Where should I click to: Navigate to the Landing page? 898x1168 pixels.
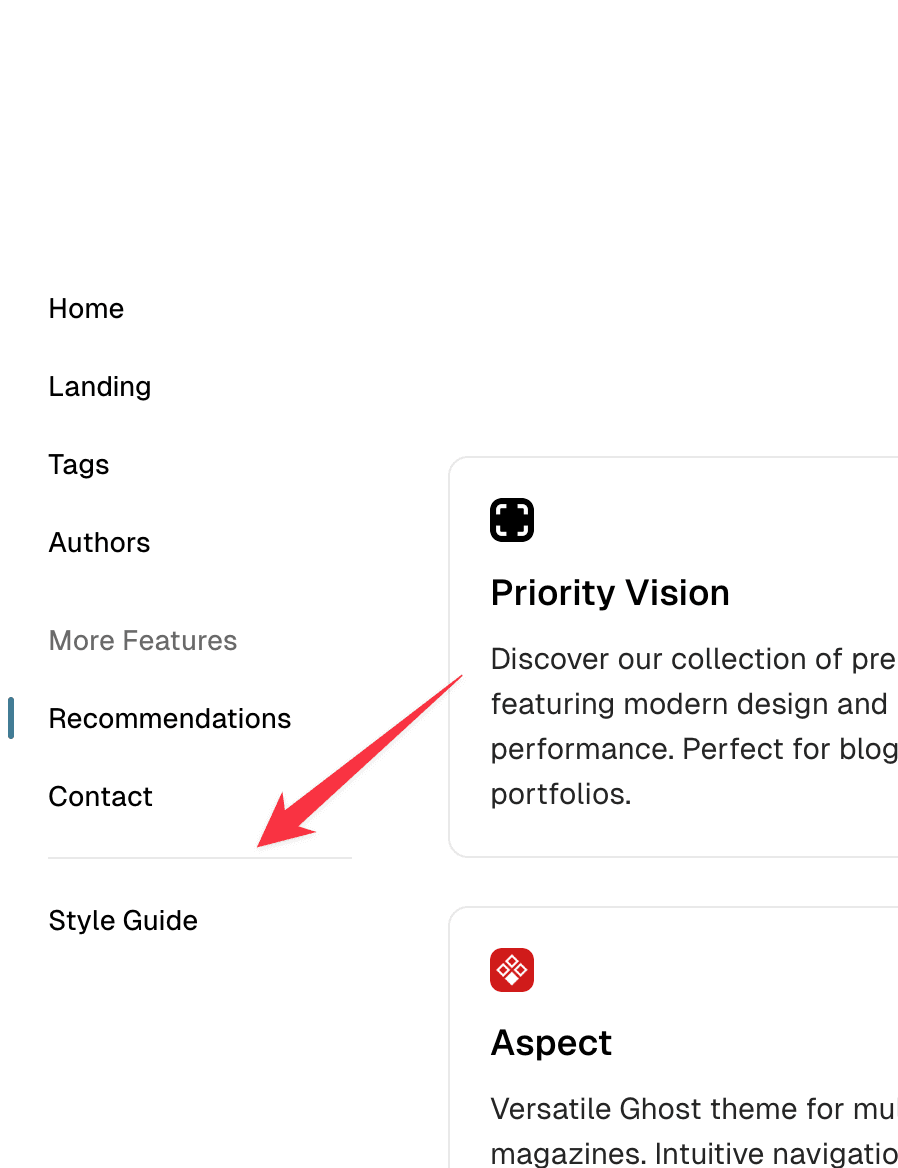coord(99,387)
